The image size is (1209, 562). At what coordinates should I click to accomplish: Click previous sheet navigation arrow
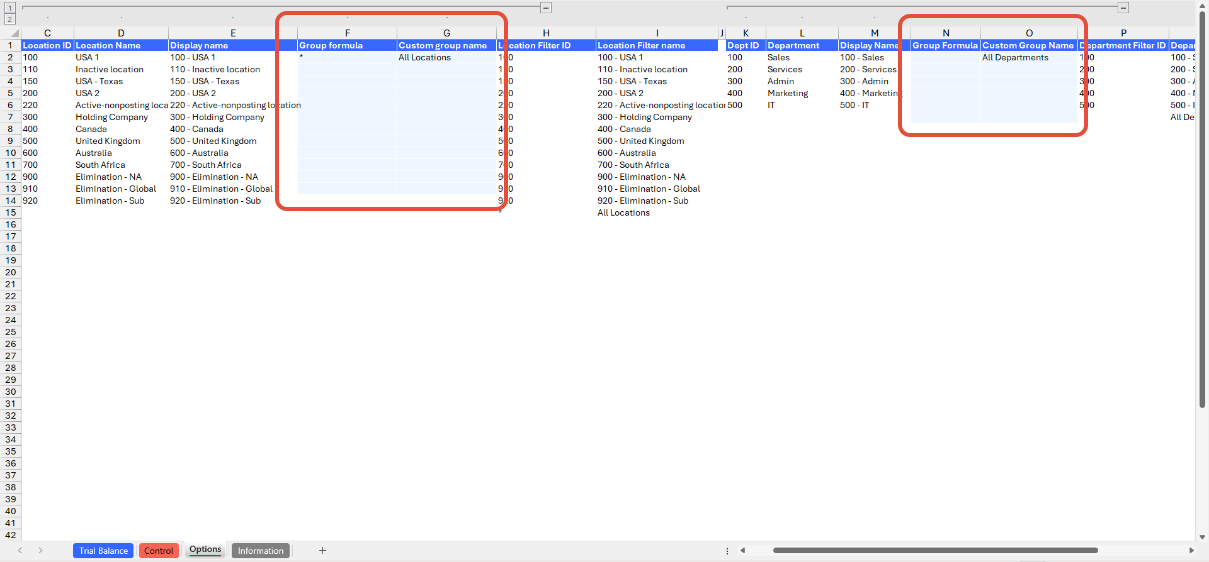pyautogui.click(x=20, y=550)
